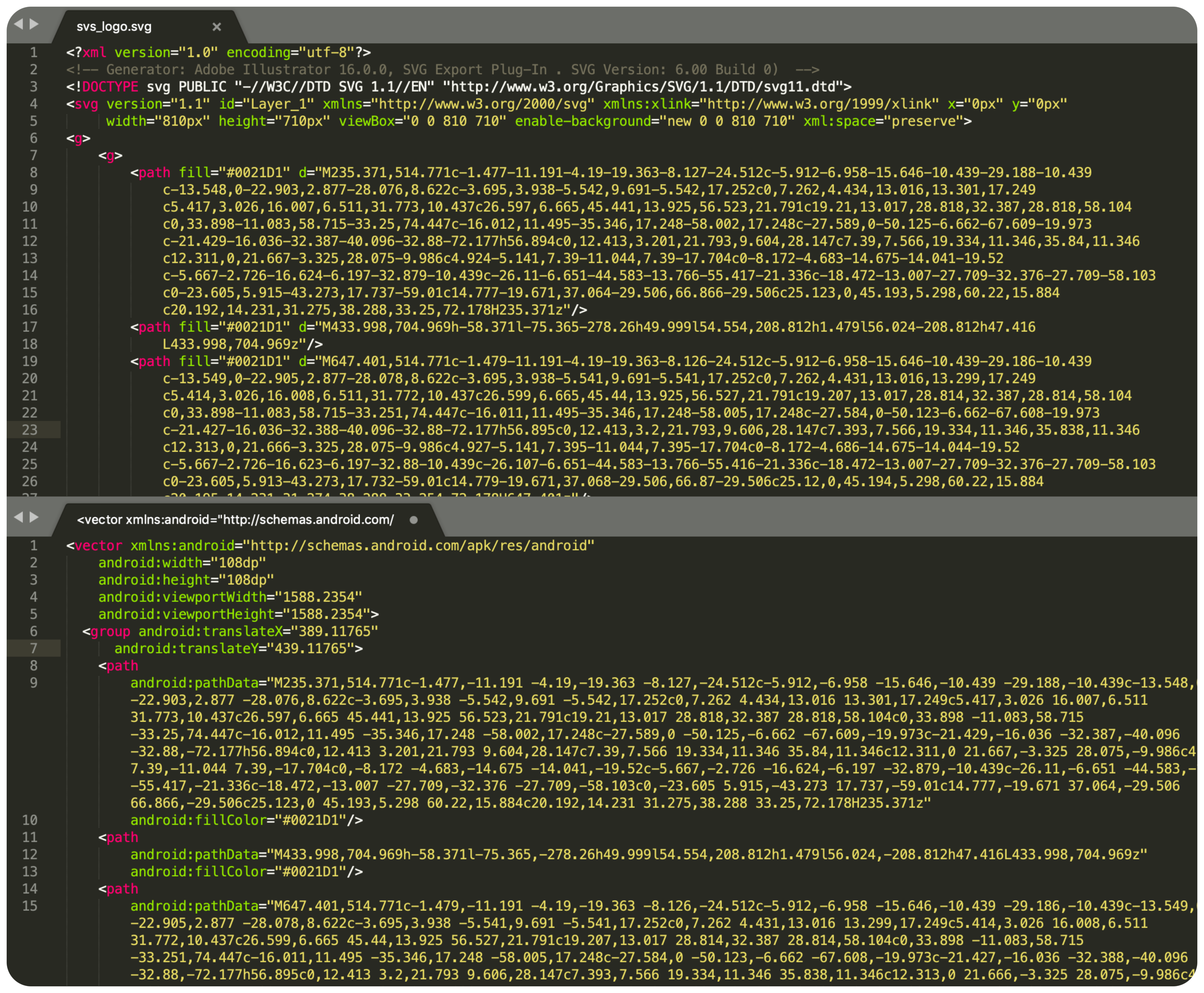Click the www.w3.org/2000/svg namespace URL
Screen dimensions: 1204x993
coord(484,104)
